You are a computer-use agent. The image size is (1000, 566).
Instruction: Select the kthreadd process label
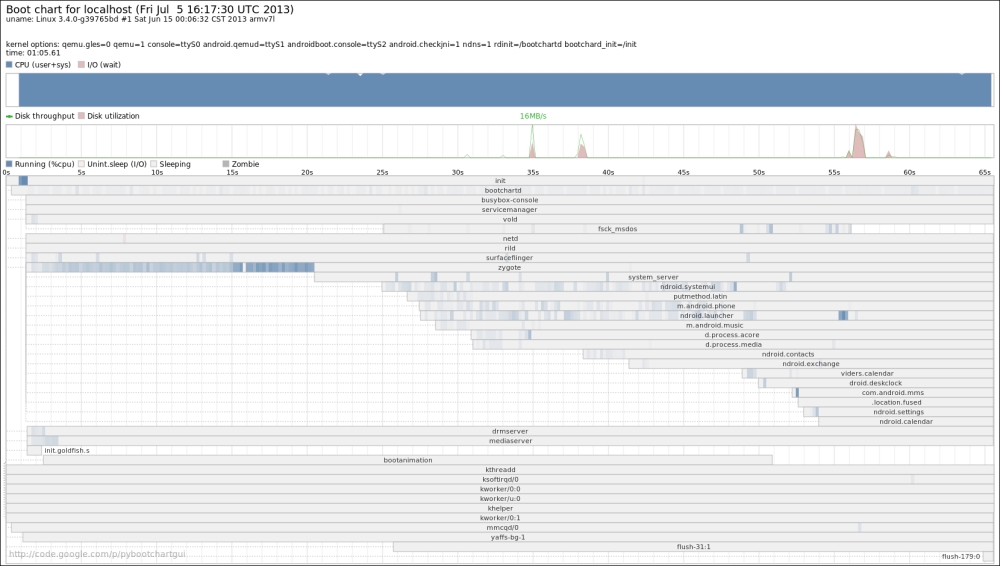click(500, 470)
